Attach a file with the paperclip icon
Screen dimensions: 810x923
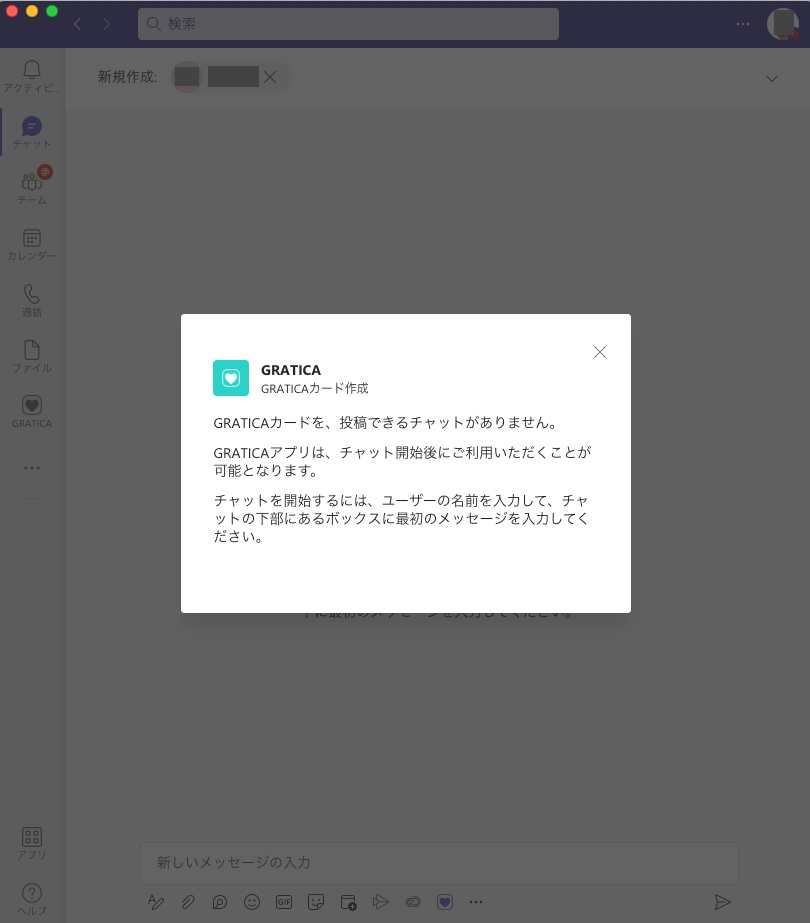click(x=188, y=902)
